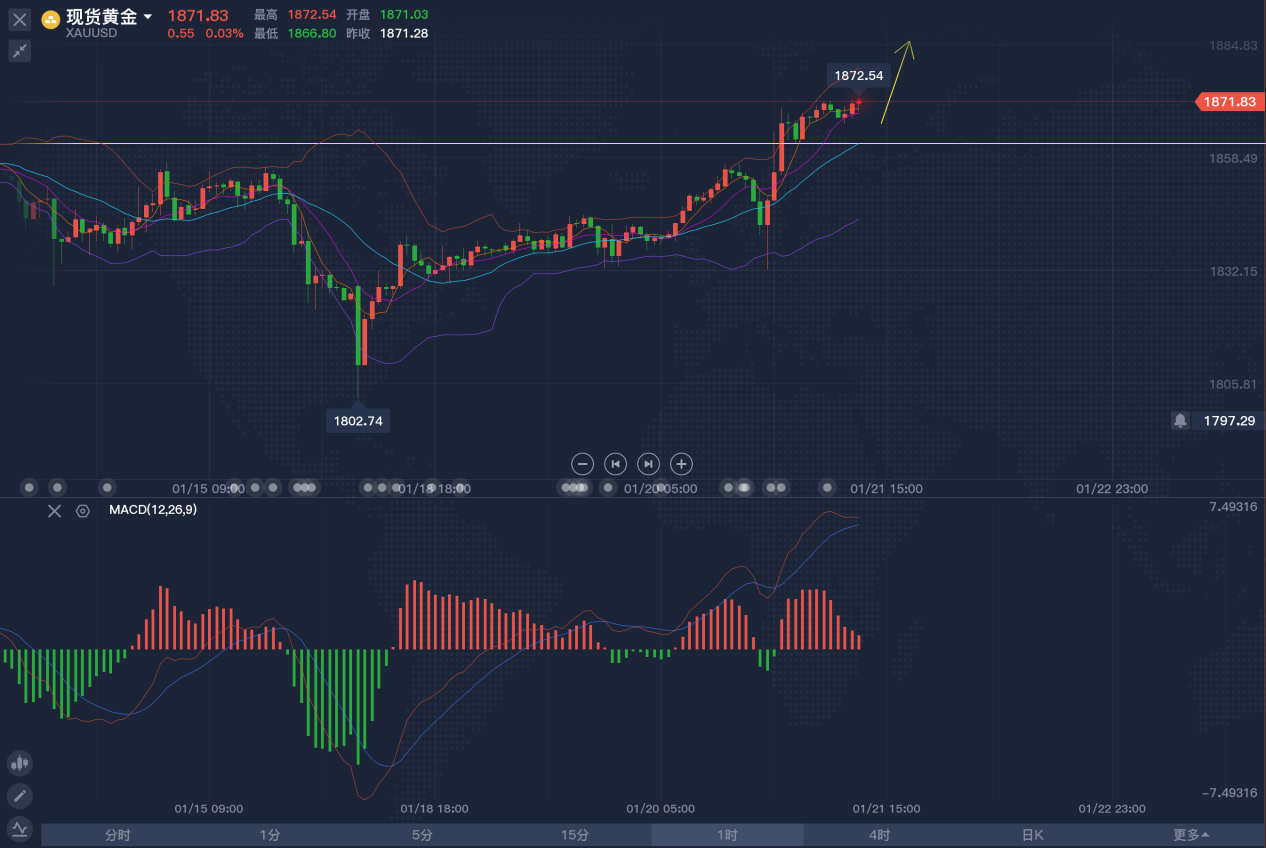The height and width of the screenshot is (848, 1266).
Task: Select the 1797.29 alert price label
Action: point(1229,421)
